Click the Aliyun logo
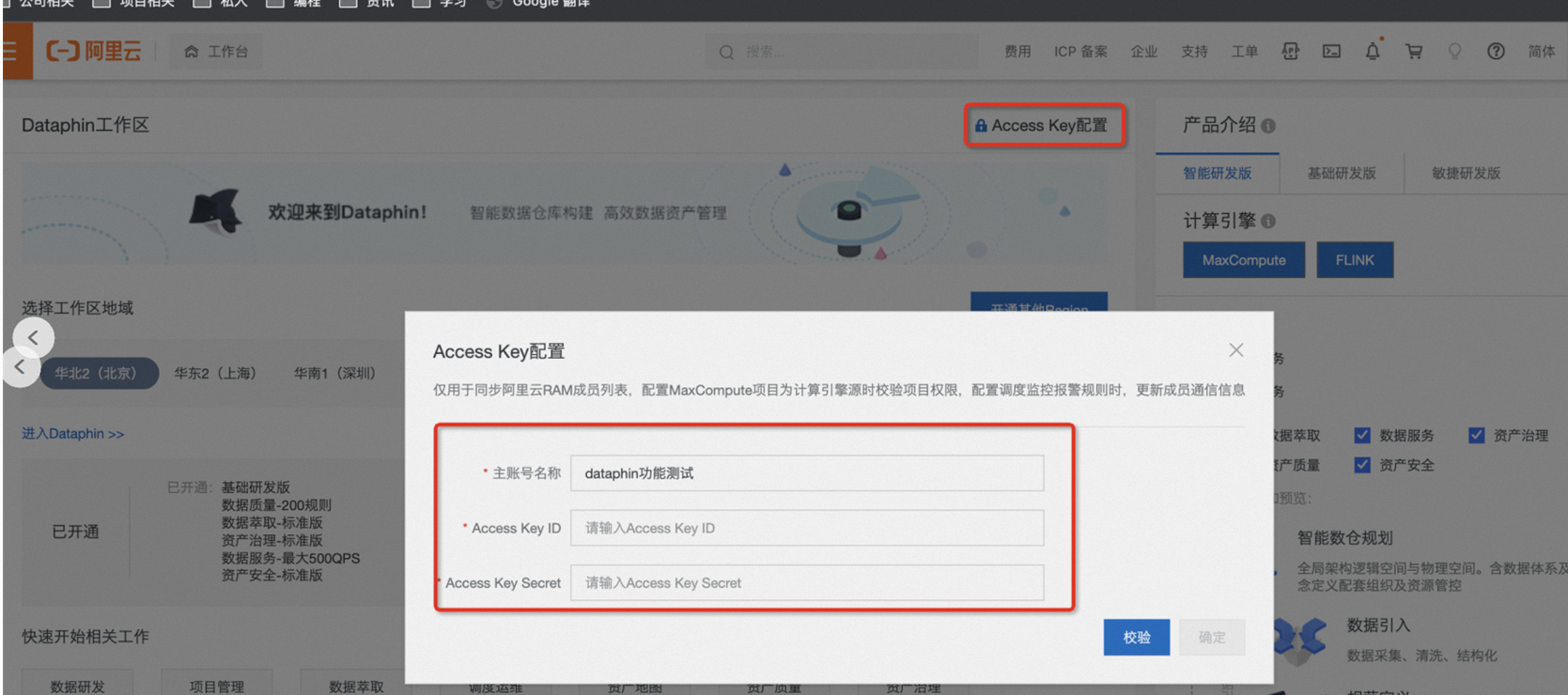1568x695 pixels. point(93,51)
